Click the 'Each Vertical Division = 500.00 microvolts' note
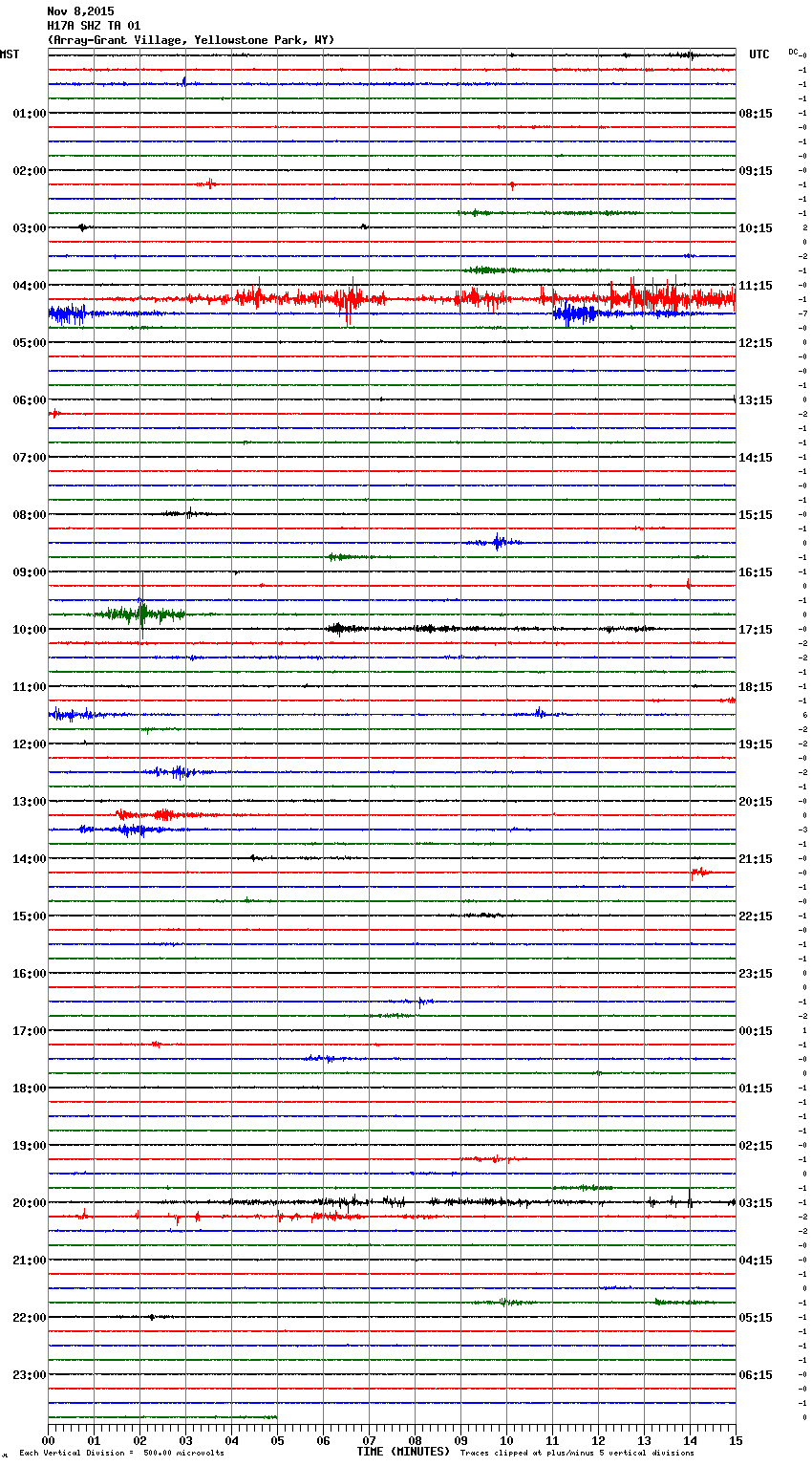 pyautogui.click(x=122, y=1454)
